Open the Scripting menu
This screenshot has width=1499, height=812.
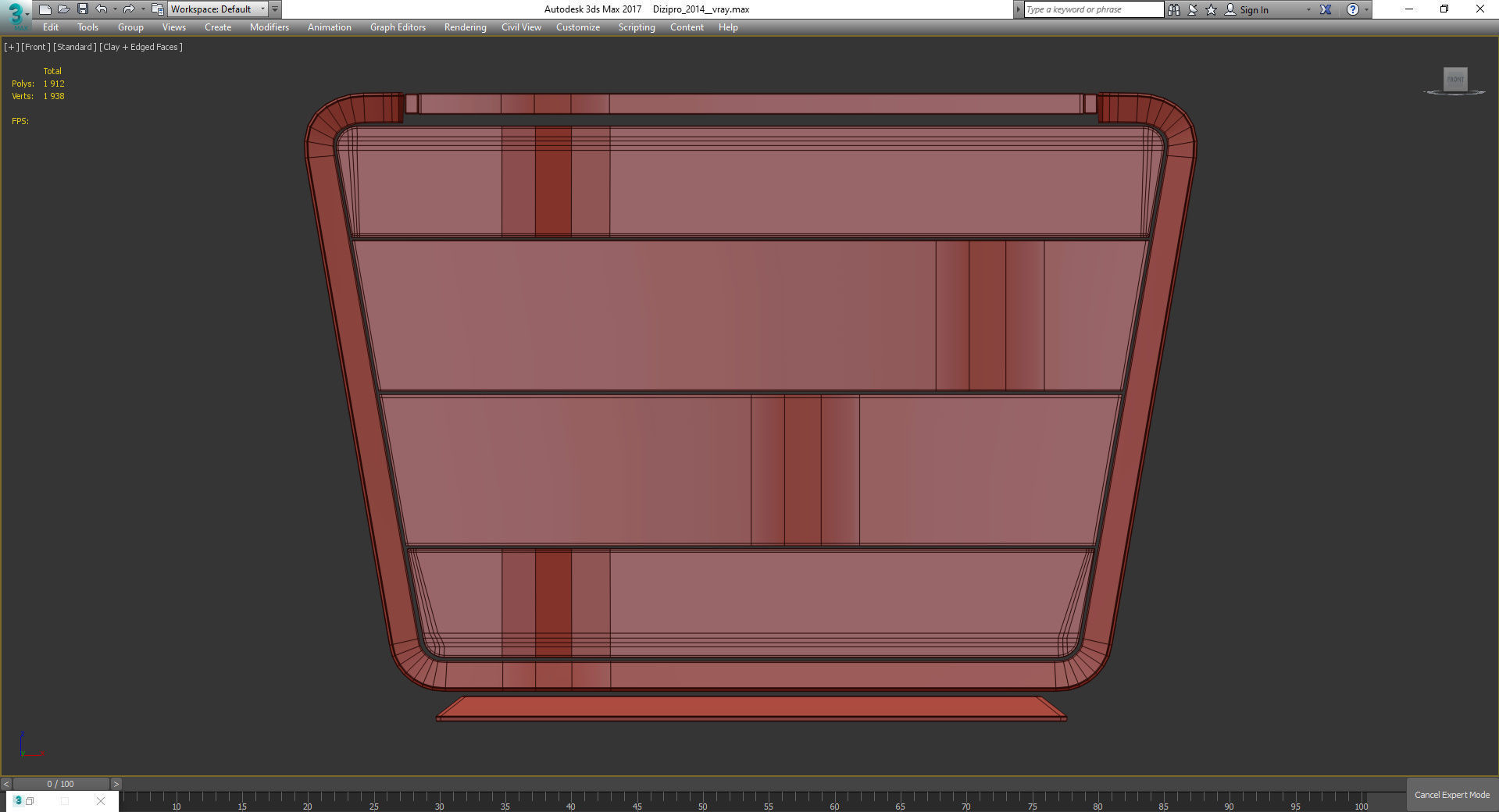[x=637, y=27]
